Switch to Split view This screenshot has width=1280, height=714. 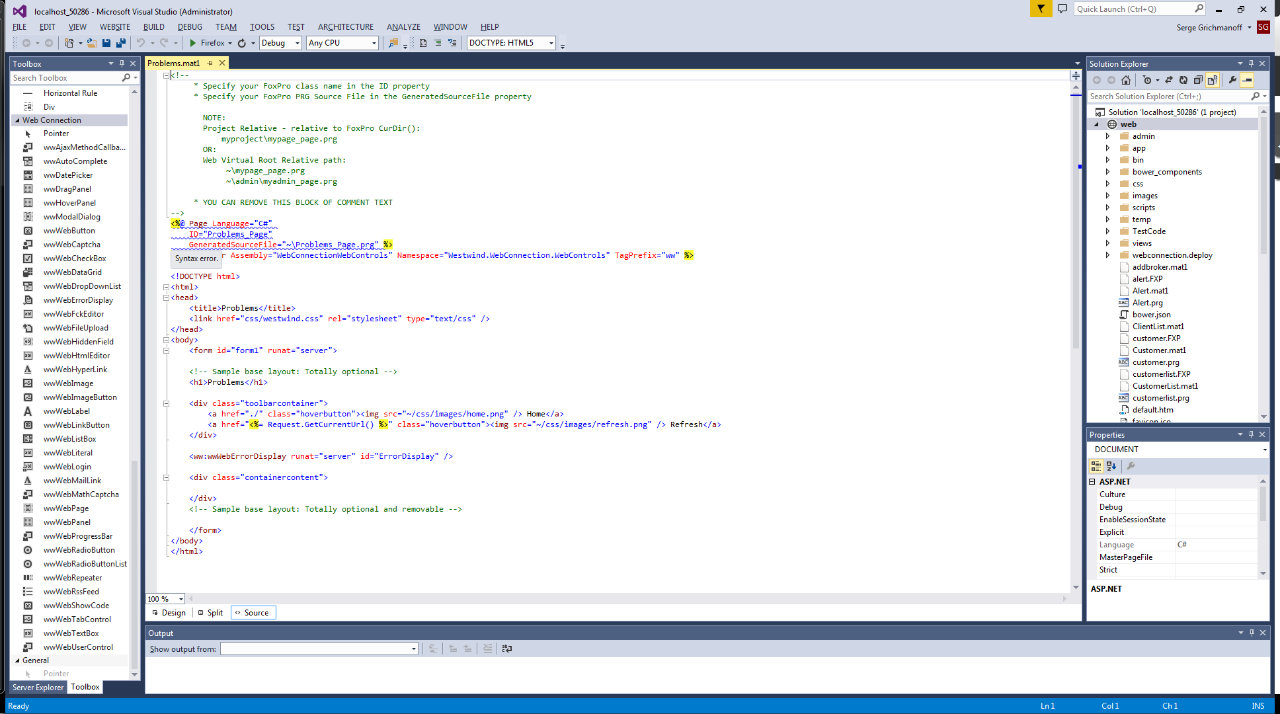point(210,612)
